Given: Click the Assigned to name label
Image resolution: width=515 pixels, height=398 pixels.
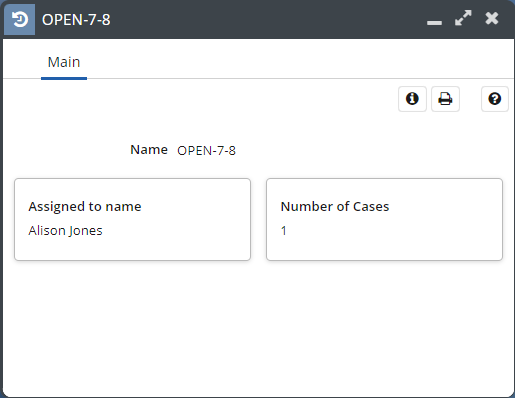Looking at the screenshot, I should [85, 207].
